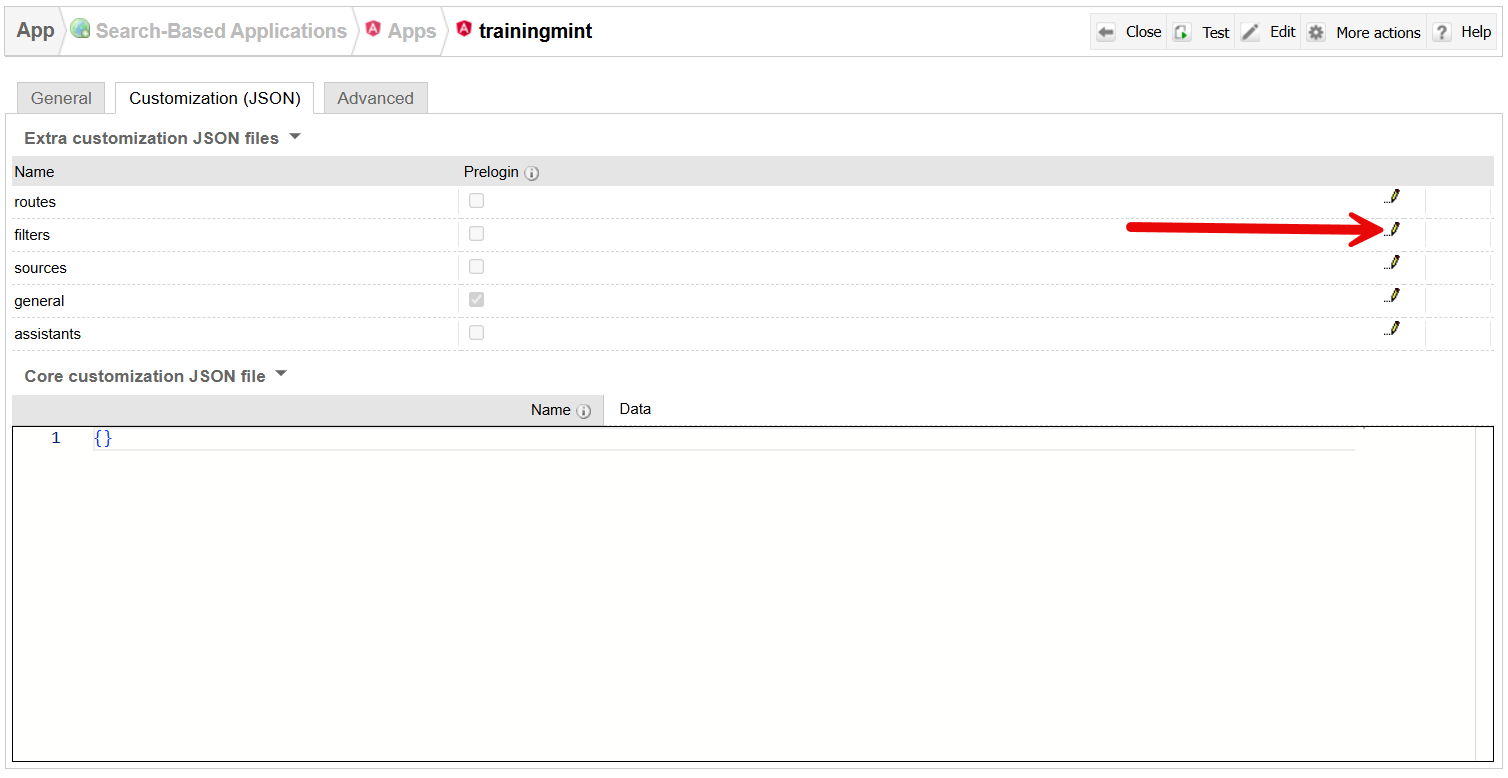
Task: Select the routes row name
Action: (x=35, y=202)
